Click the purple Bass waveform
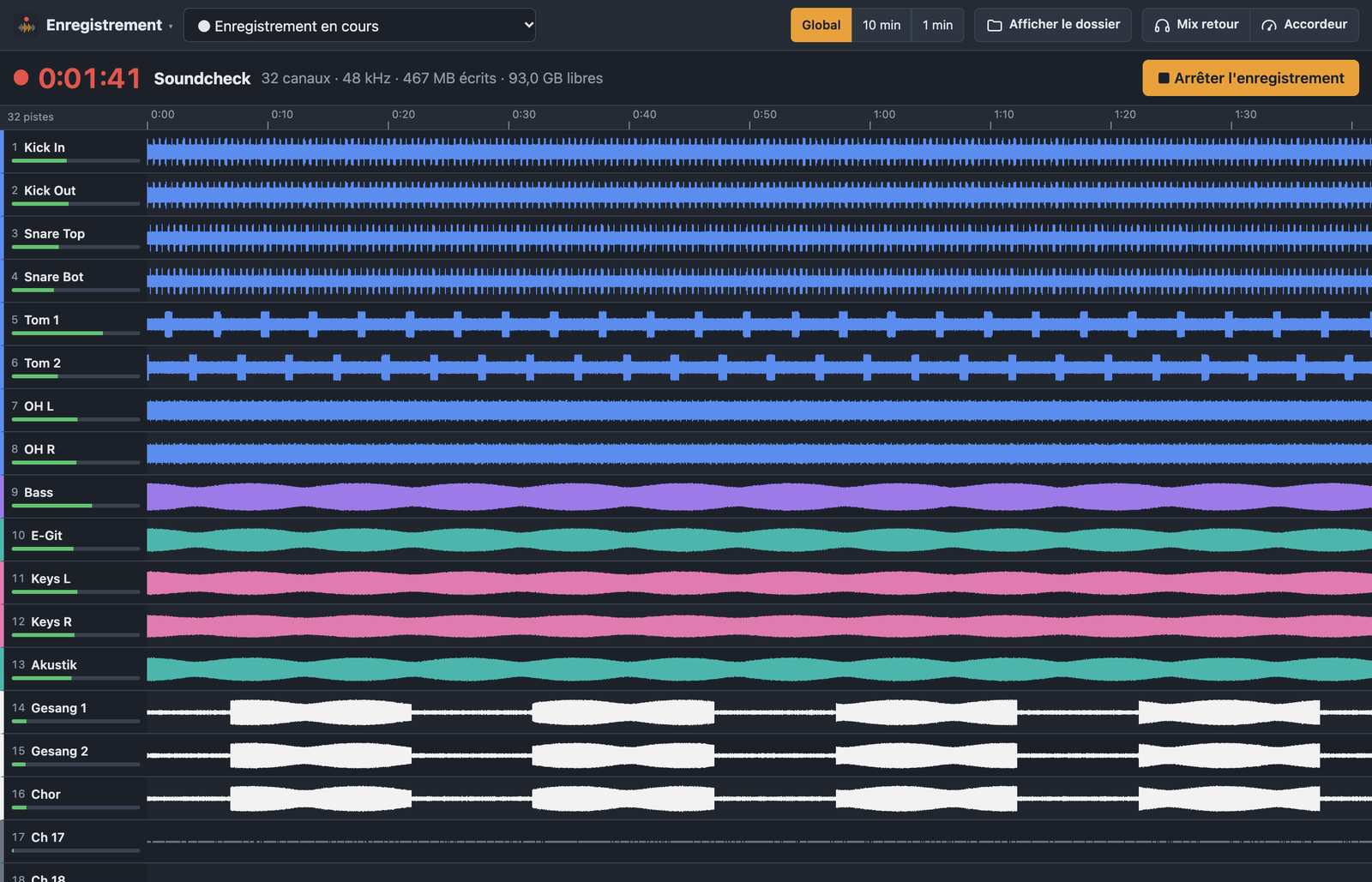The height and width of the screenshot is (882, 1372). [x=759, y=497]
